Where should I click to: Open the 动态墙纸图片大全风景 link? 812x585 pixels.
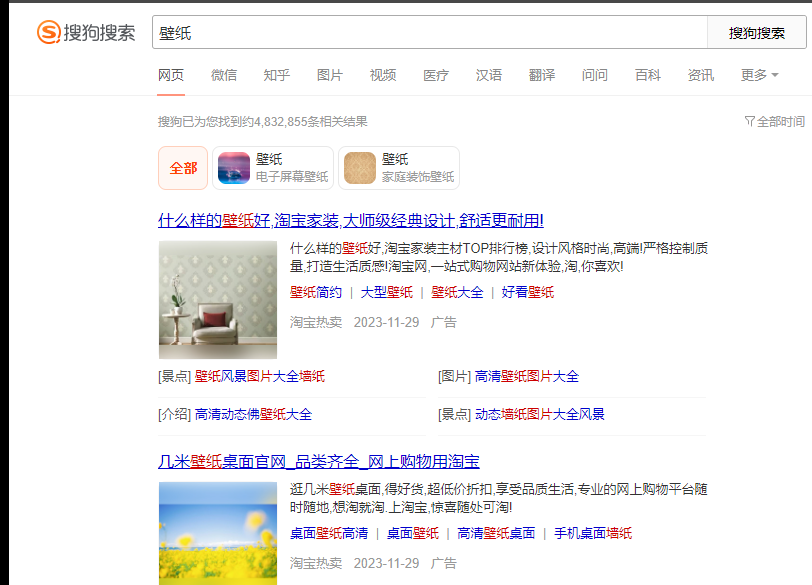click(540, 414)
